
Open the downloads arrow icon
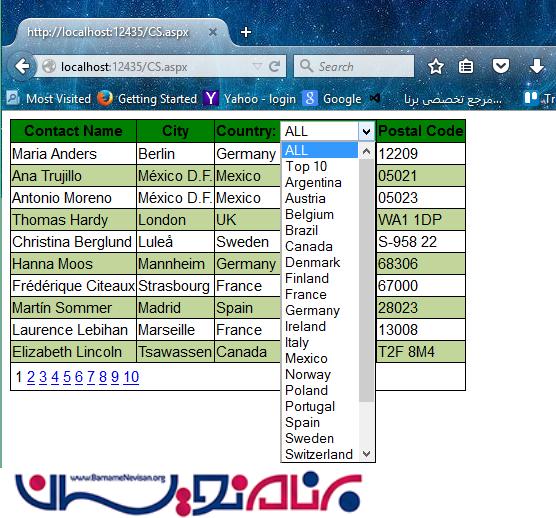coord(537,66)
